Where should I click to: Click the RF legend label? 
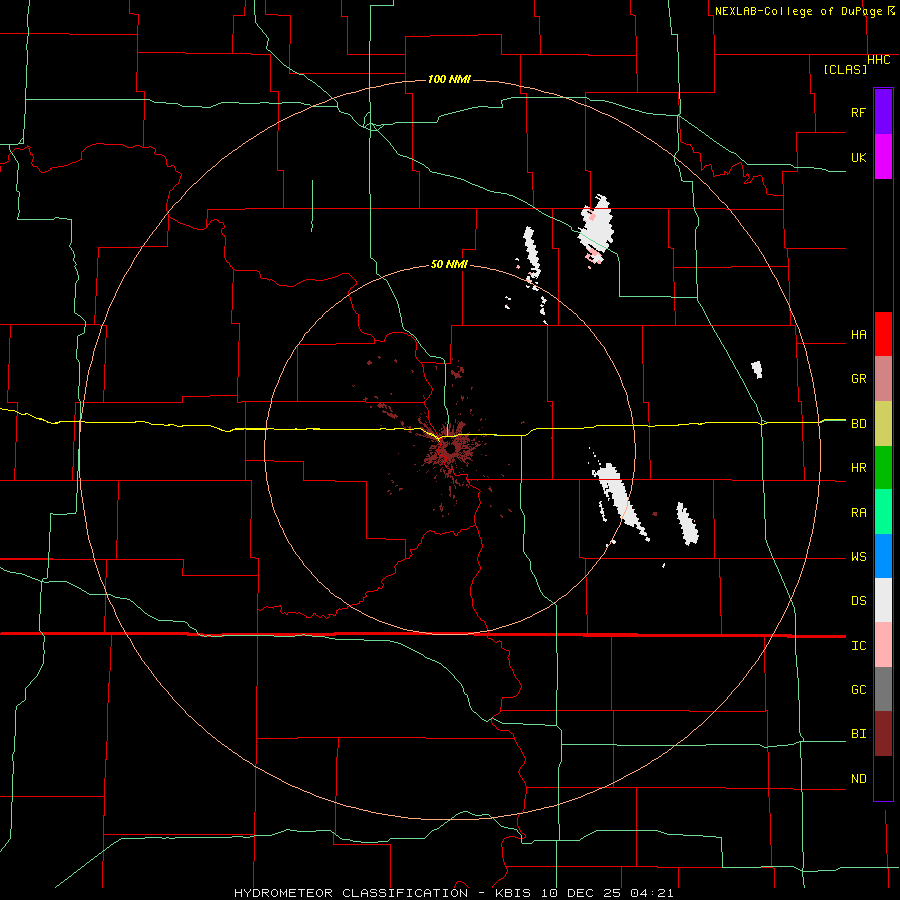pyautogui.click(x=858, y=112)
